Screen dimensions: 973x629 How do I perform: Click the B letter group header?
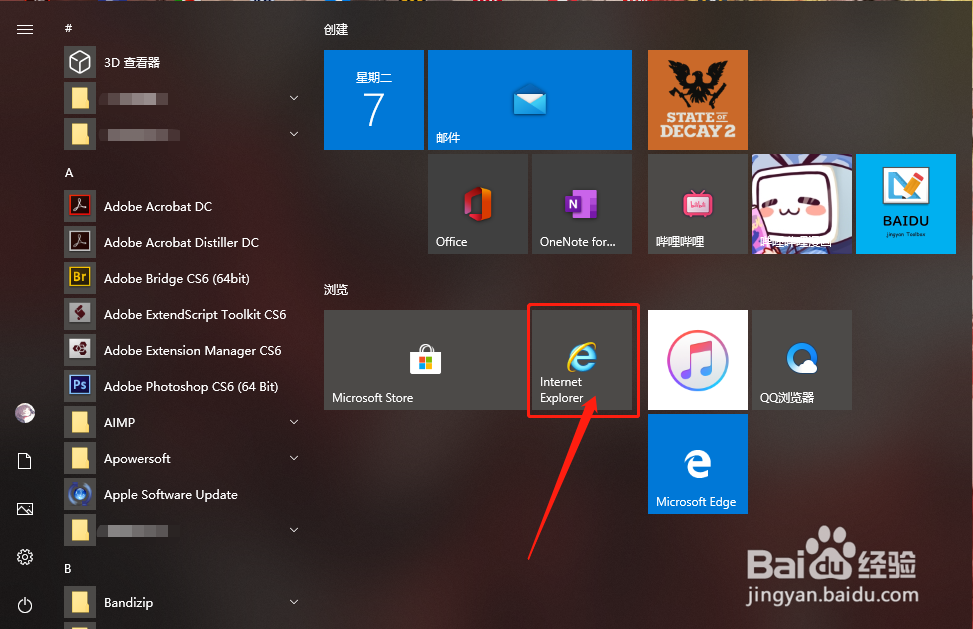[68, 568]
